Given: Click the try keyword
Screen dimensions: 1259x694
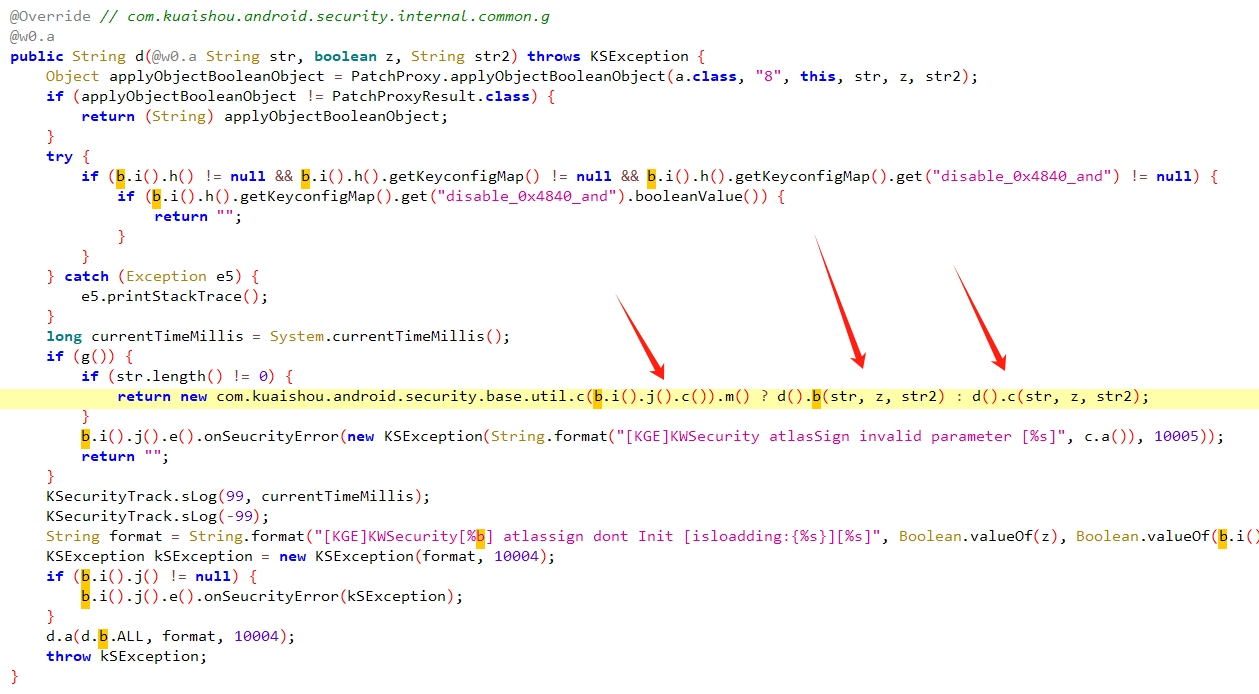Looking at the screenshot, I should [x=59, y=156].
